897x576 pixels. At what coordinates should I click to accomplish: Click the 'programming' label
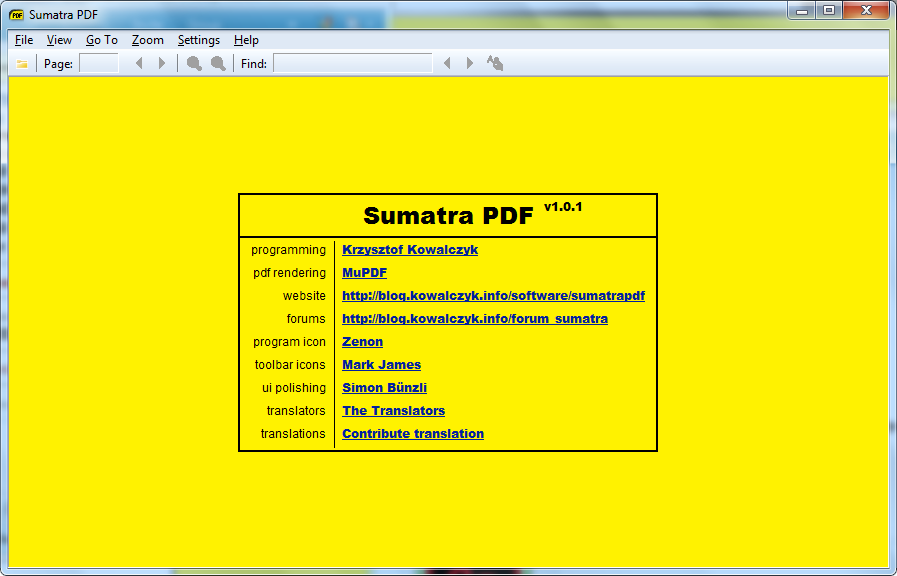point(288,250)
